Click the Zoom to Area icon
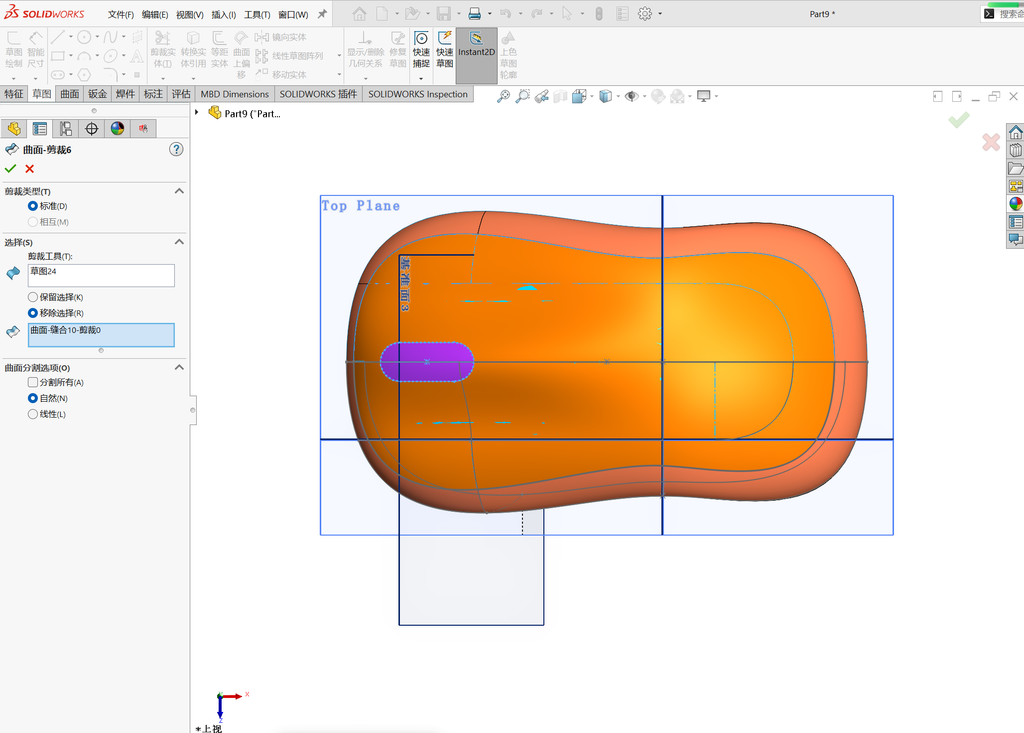Viewport: 1024px width, 733px height. (522, 97)
